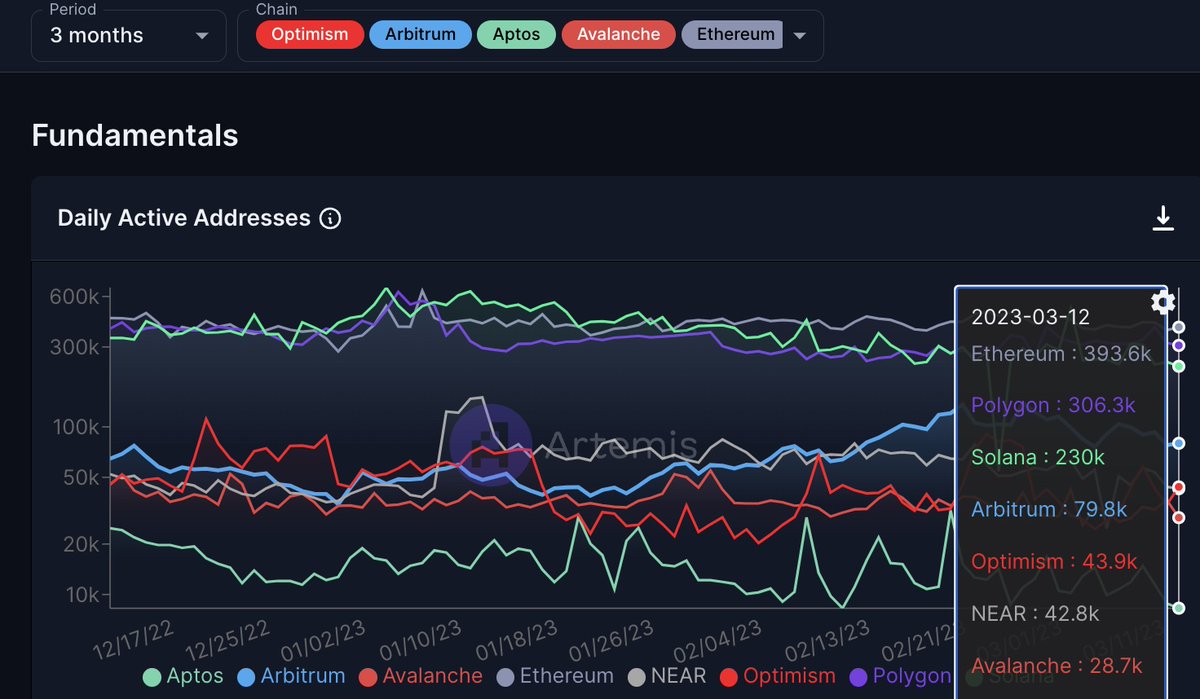This screenshot has width=1200, height=699.
Task: Click Arbitrum : 79.8k tooltip value
Action: tap(1049, 509)
